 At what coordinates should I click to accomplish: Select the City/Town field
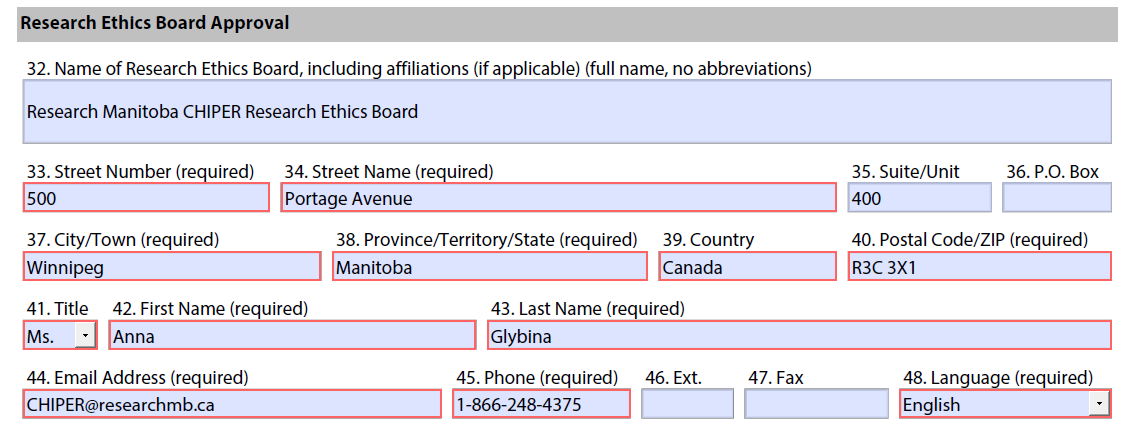(x=171, y=267)
